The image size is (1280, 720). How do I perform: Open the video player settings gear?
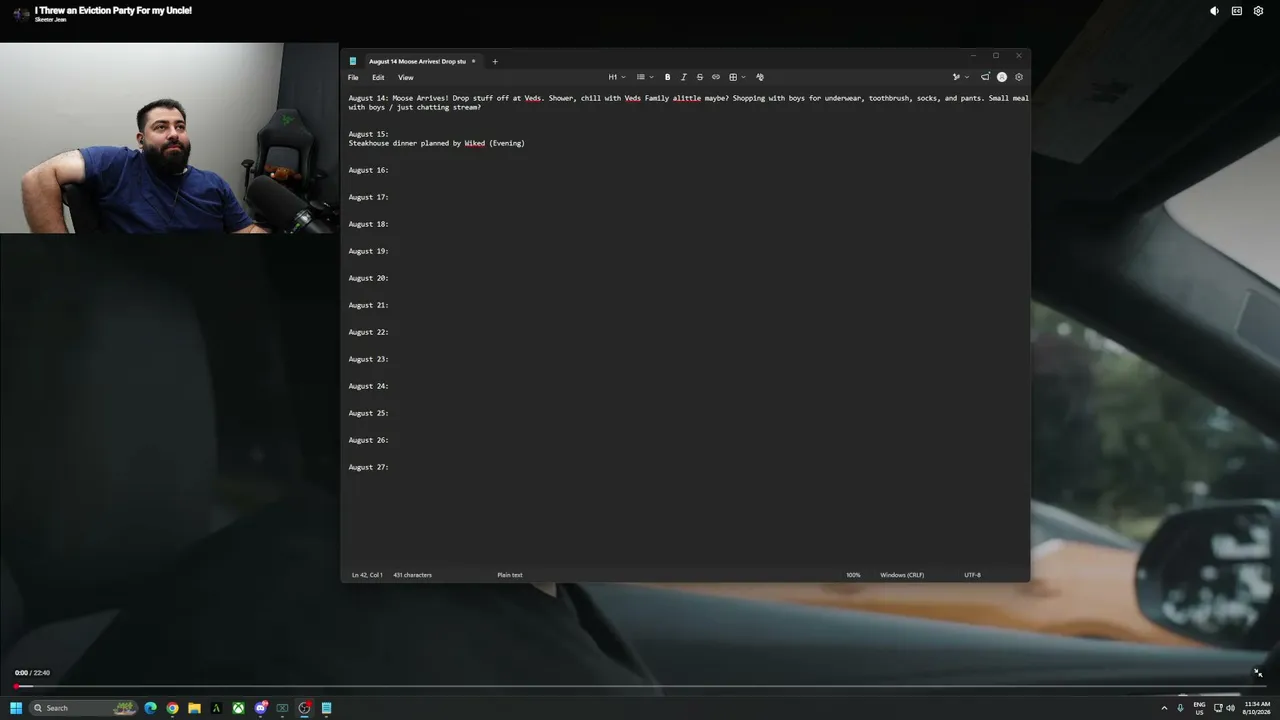1259,11
